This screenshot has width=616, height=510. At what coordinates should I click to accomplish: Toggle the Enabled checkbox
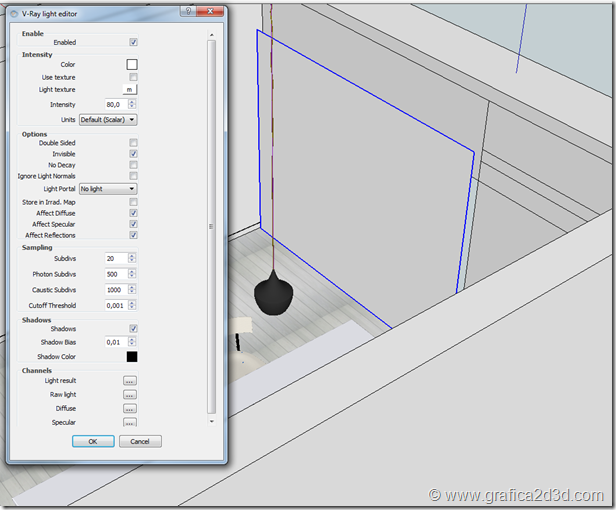[133, 43]
